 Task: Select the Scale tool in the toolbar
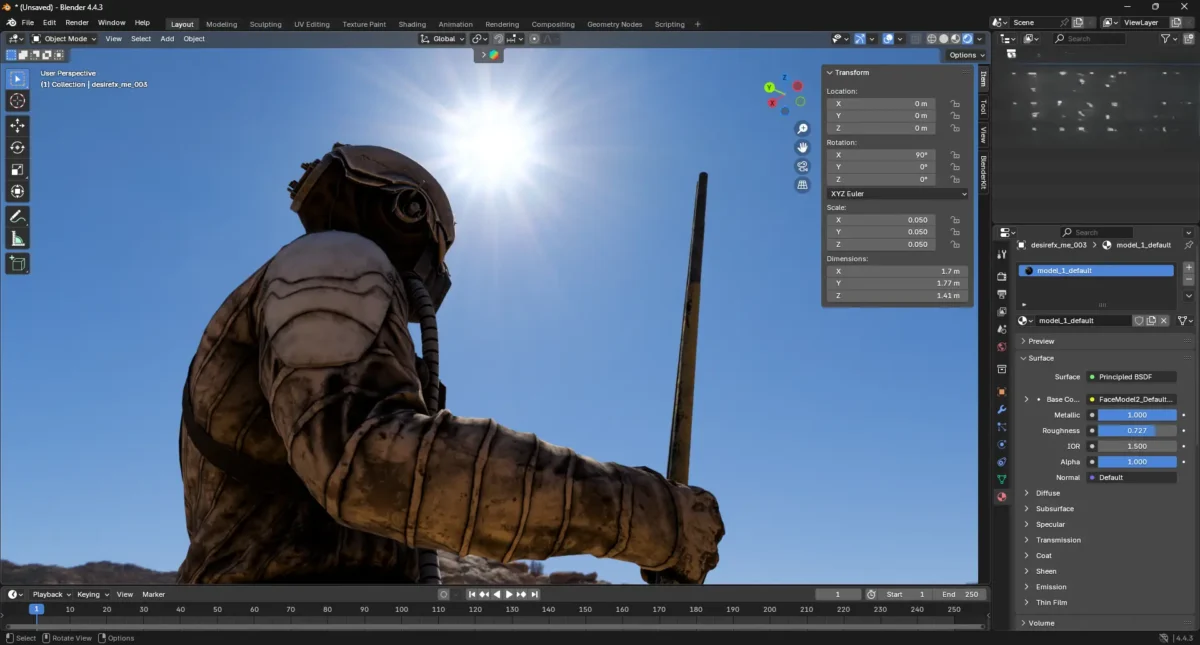18,169
